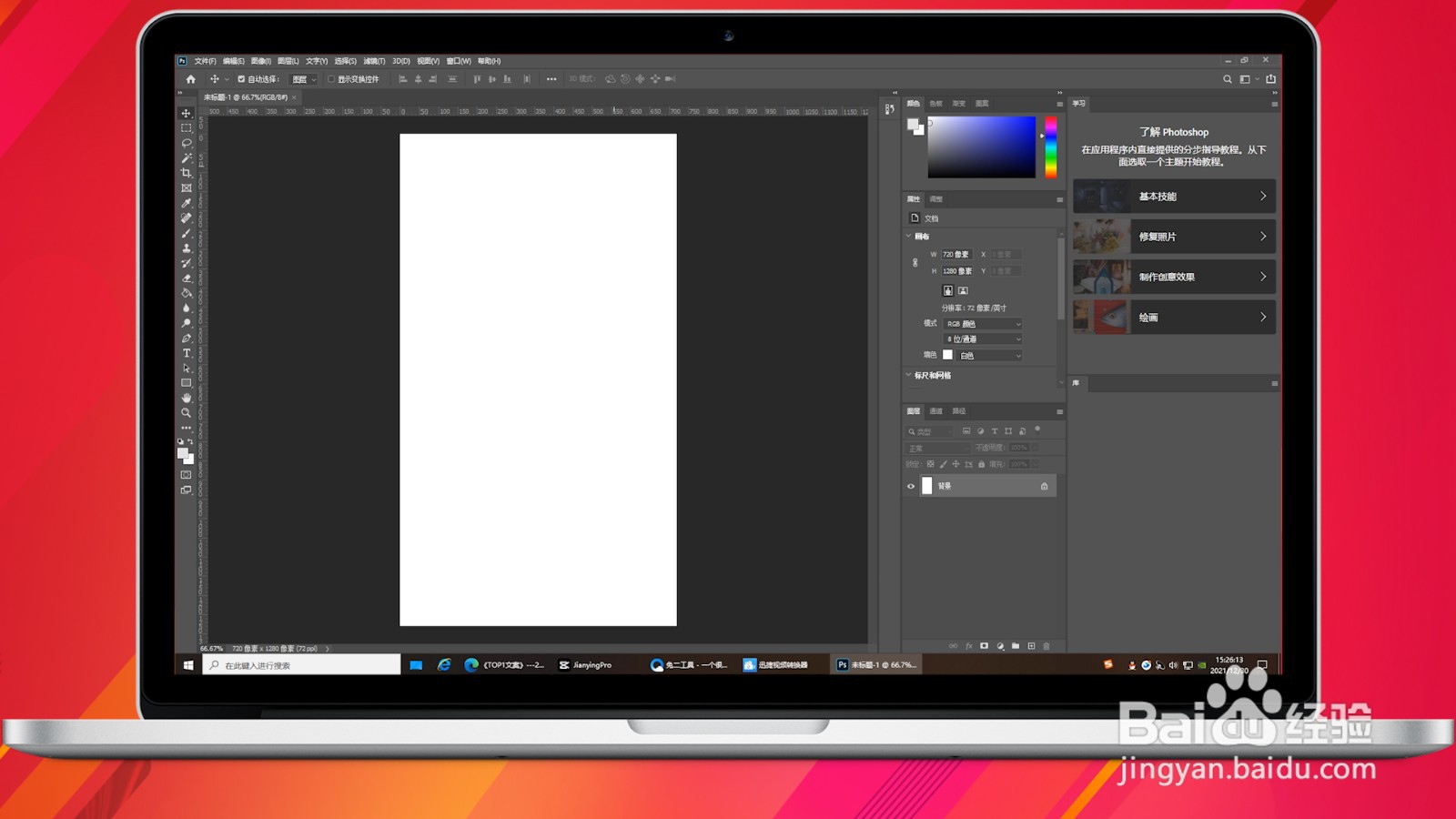Image resolution: width=1456 pixels, height=819 pixels.
Task: Open the Layers panel options menu
Action: tap(1059, 411)
